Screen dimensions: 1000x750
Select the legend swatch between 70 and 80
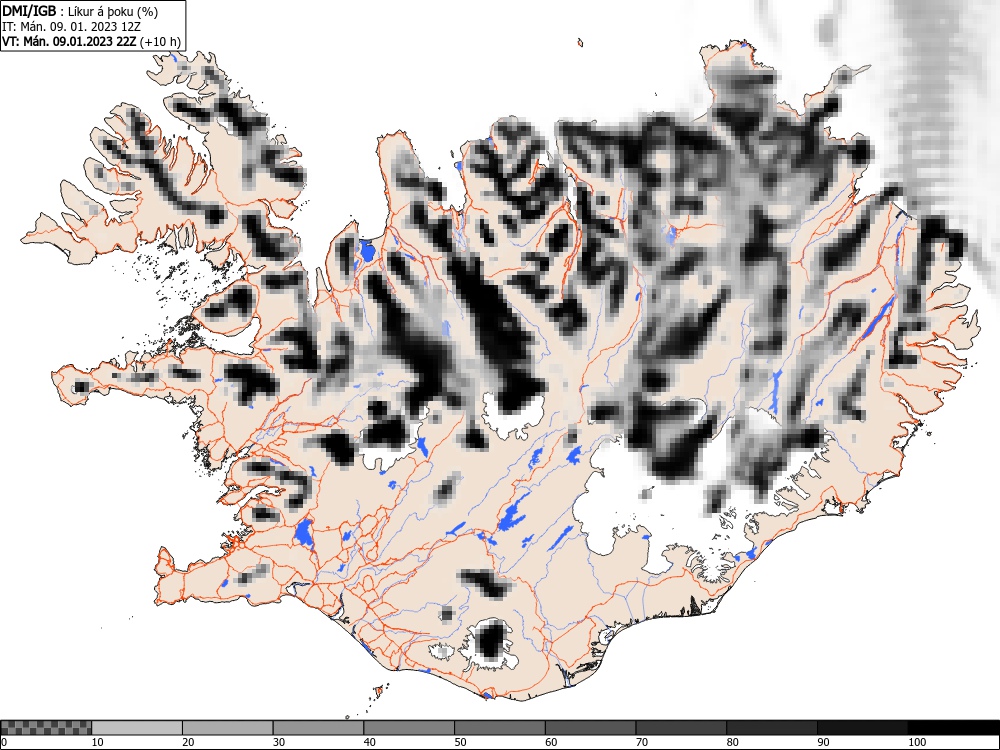[x=681, y=728]
